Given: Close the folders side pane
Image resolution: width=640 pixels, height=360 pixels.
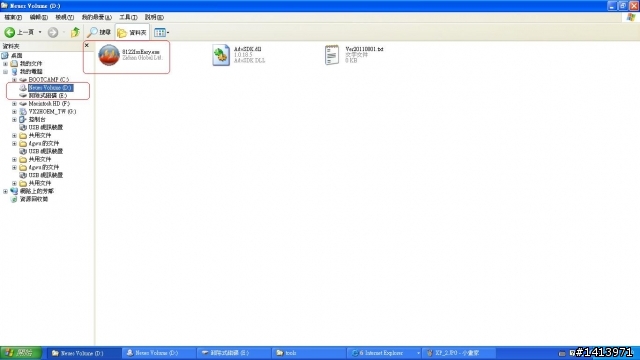Looking at the screenshot, I should [87, 45].
